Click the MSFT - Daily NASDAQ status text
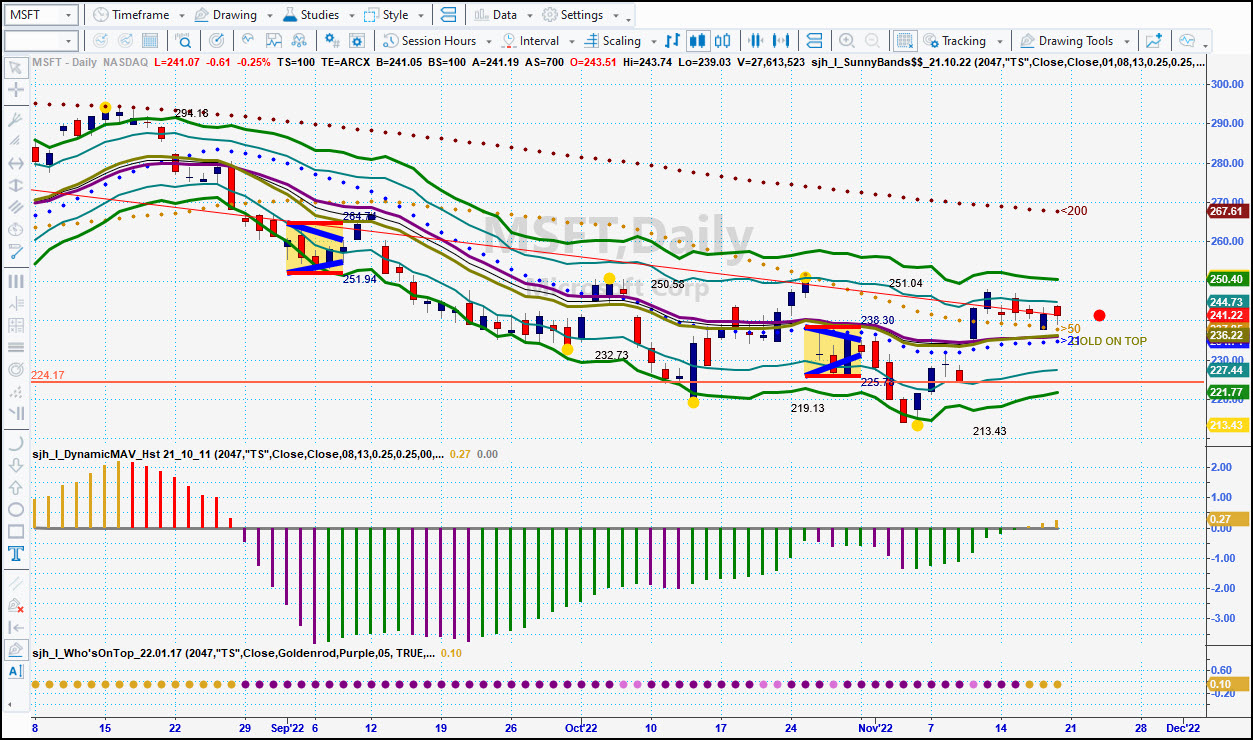The width and height of the screenshot is (1253, 740). tap(90, 62)
